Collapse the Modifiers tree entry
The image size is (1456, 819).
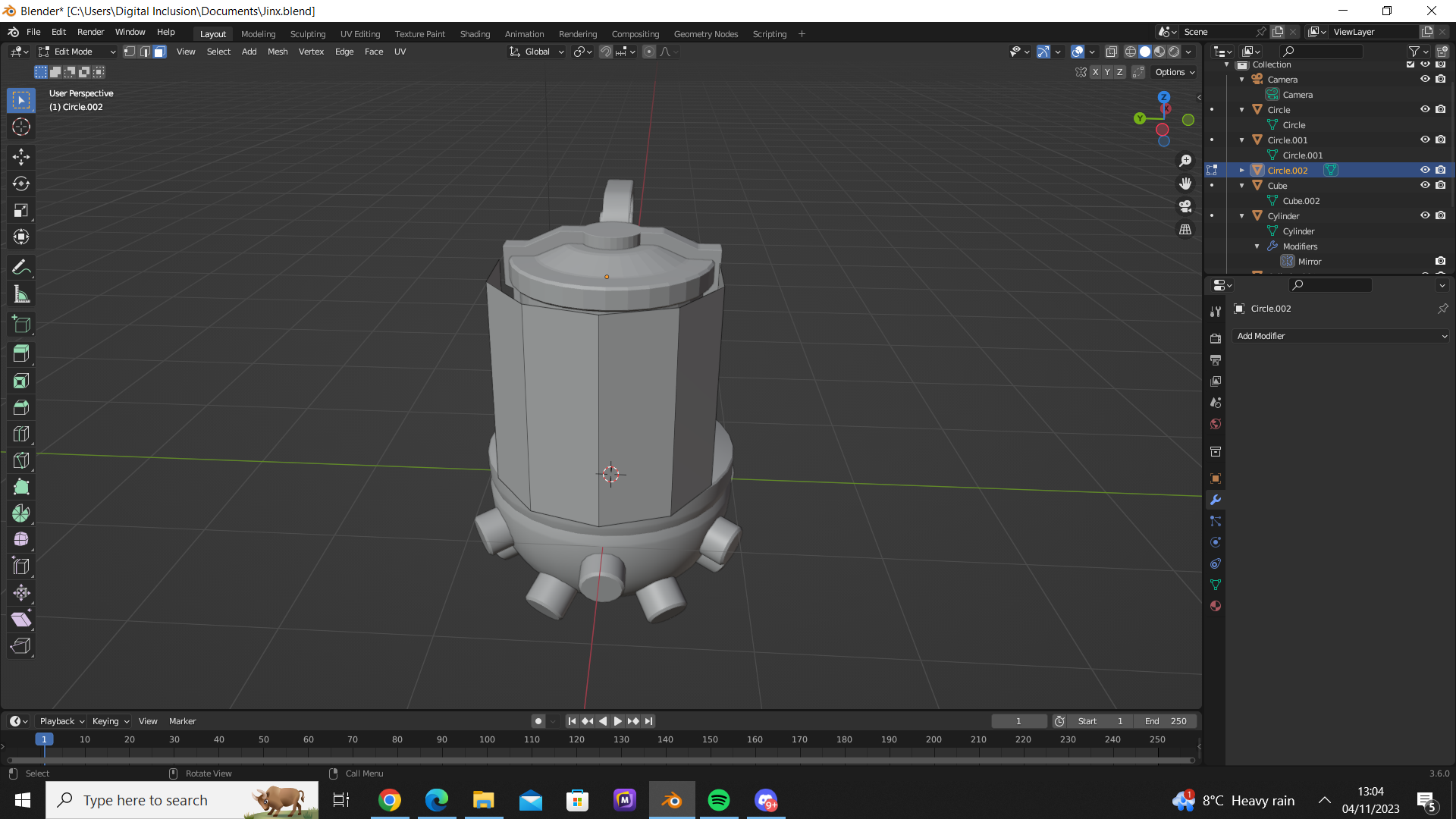tap(1257, 246)
